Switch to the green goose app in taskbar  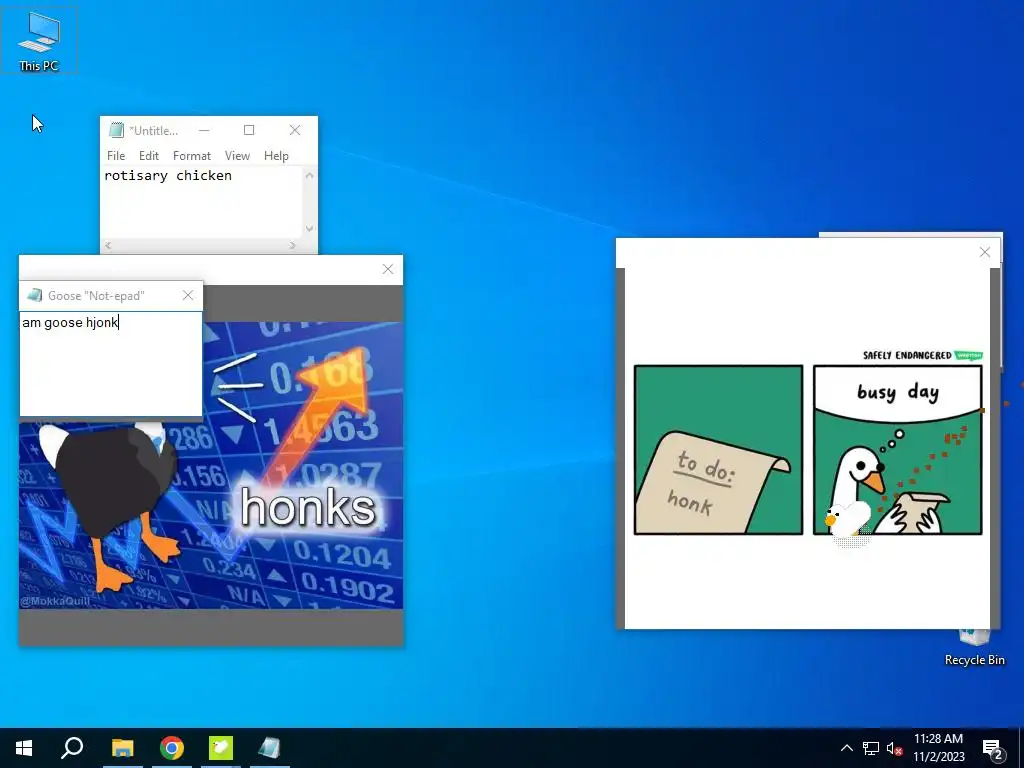click(221, 748)
